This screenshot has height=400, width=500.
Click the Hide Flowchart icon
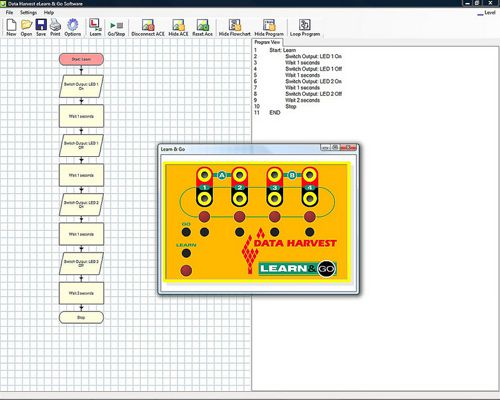[235, 27]
